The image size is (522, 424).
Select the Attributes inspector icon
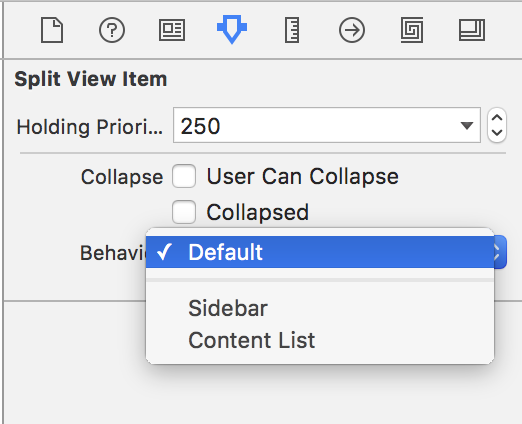click(x=232, y=29)
